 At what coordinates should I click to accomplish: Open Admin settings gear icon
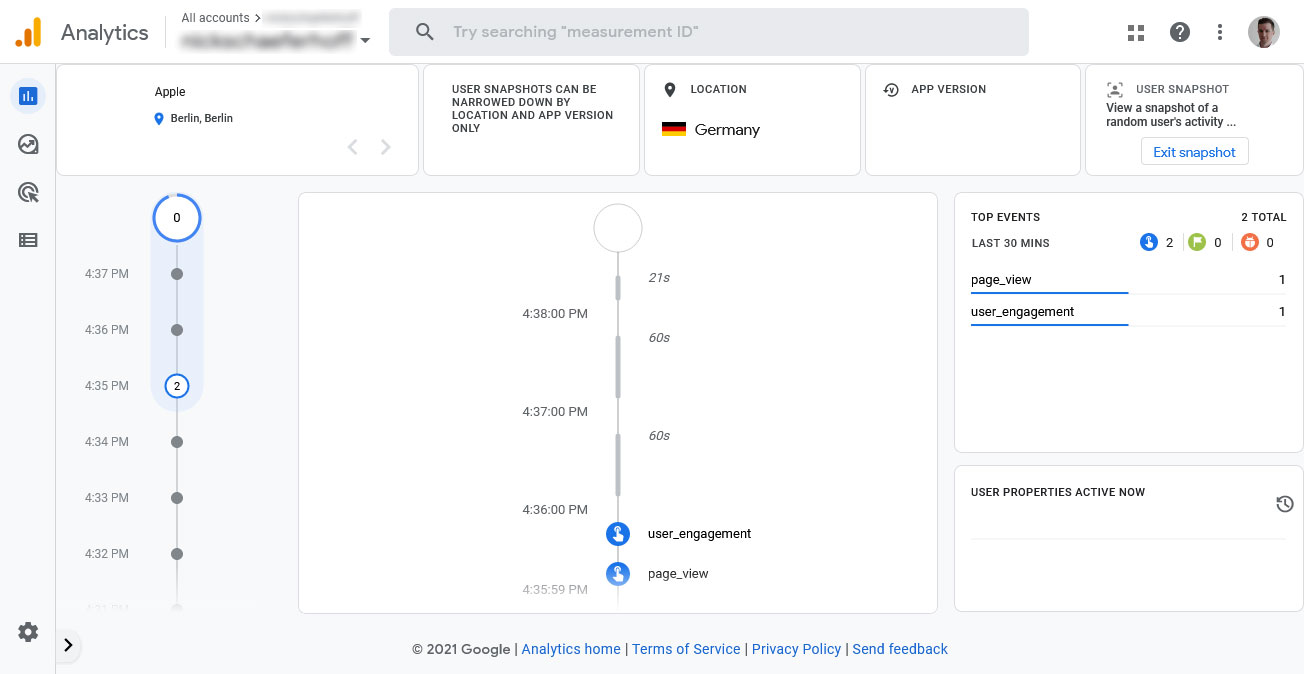click(x=28, y=632)
